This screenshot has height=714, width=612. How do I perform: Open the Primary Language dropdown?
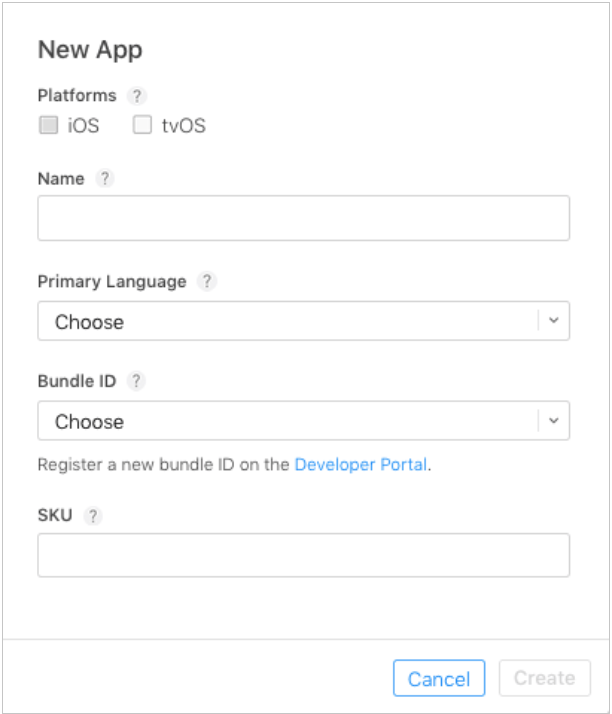(290, 322)
